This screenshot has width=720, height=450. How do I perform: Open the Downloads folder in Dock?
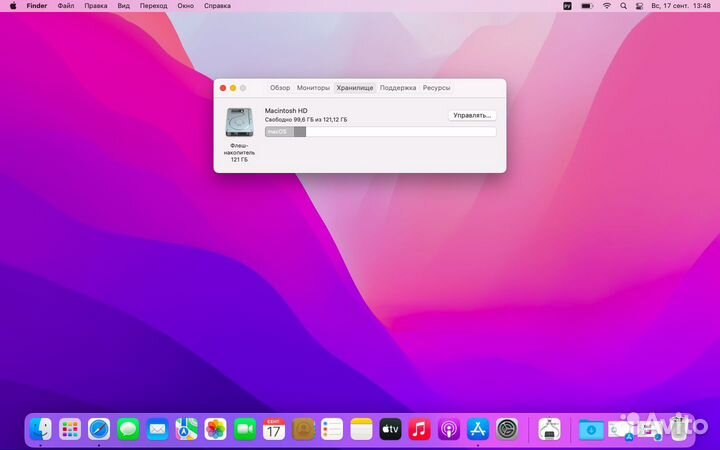[591, 429]
